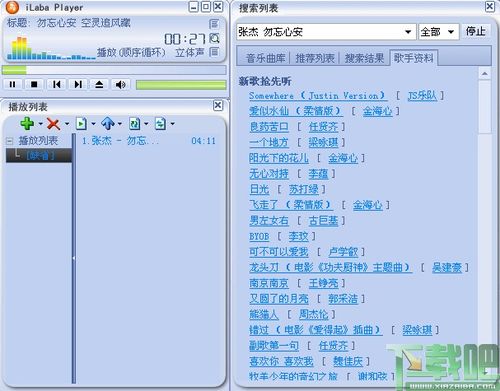Open the 良药苦口 song link
Viewport: 500px width, 391px height.
(269, 127)
